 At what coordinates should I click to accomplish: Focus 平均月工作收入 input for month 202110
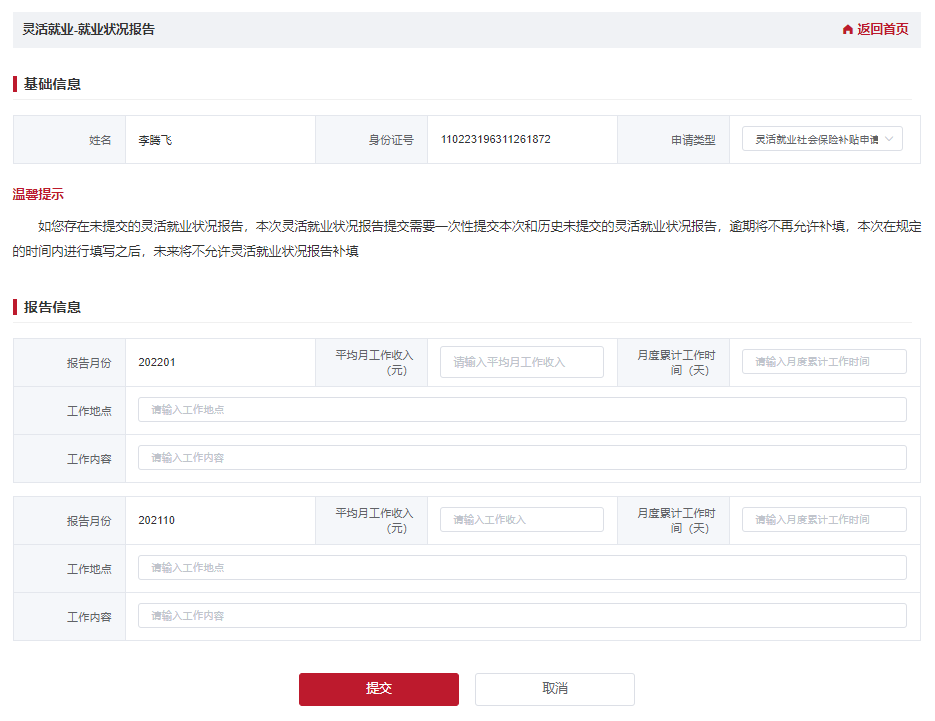coord(521,520)
